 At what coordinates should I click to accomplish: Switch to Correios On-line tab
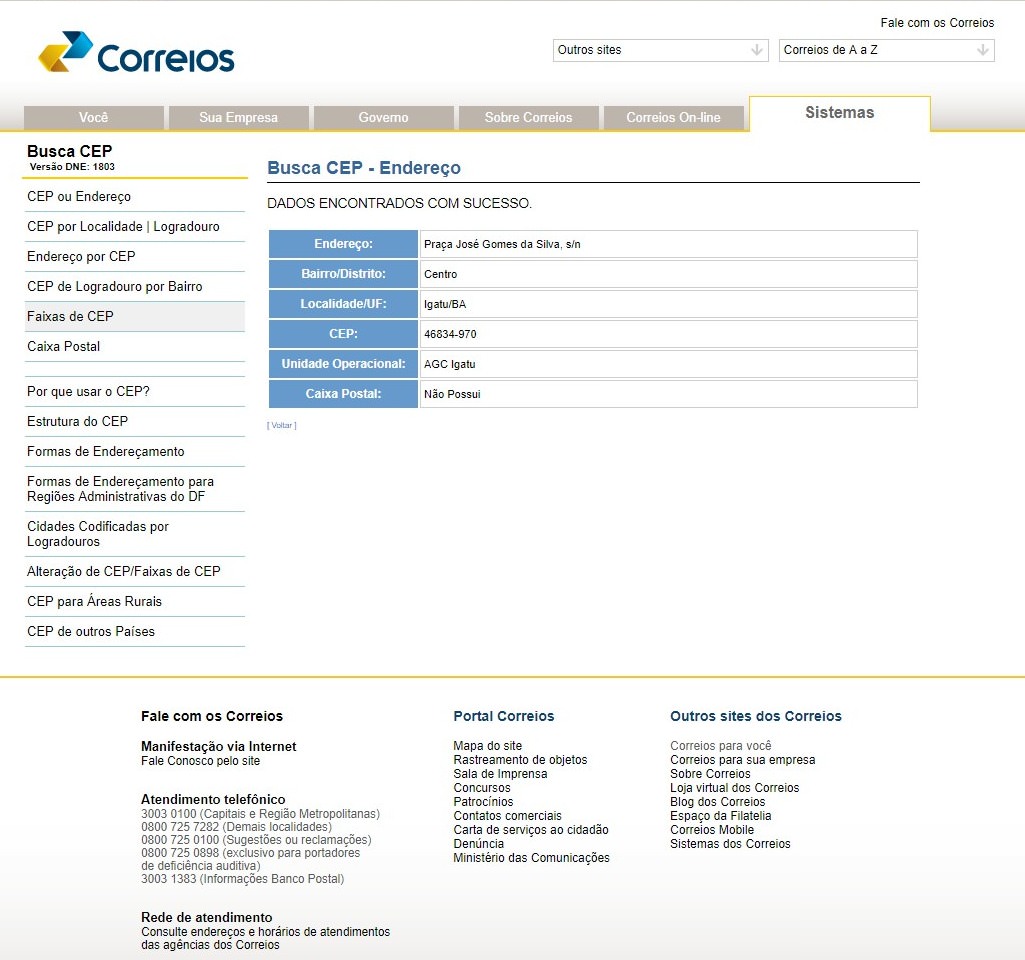(673, 118)
